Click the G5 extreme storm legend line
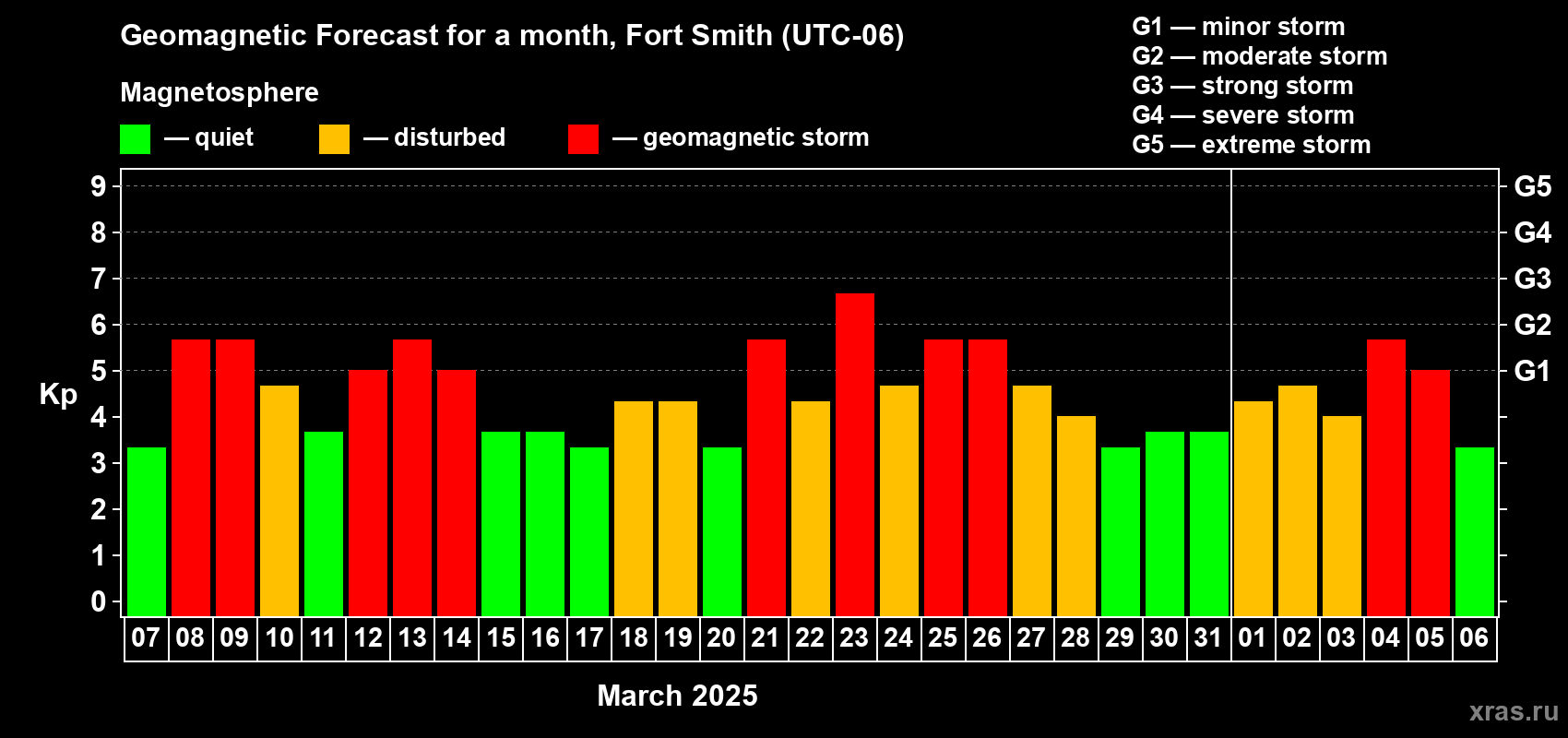The image size is (1568, 738). click(x=1252, y=145)
